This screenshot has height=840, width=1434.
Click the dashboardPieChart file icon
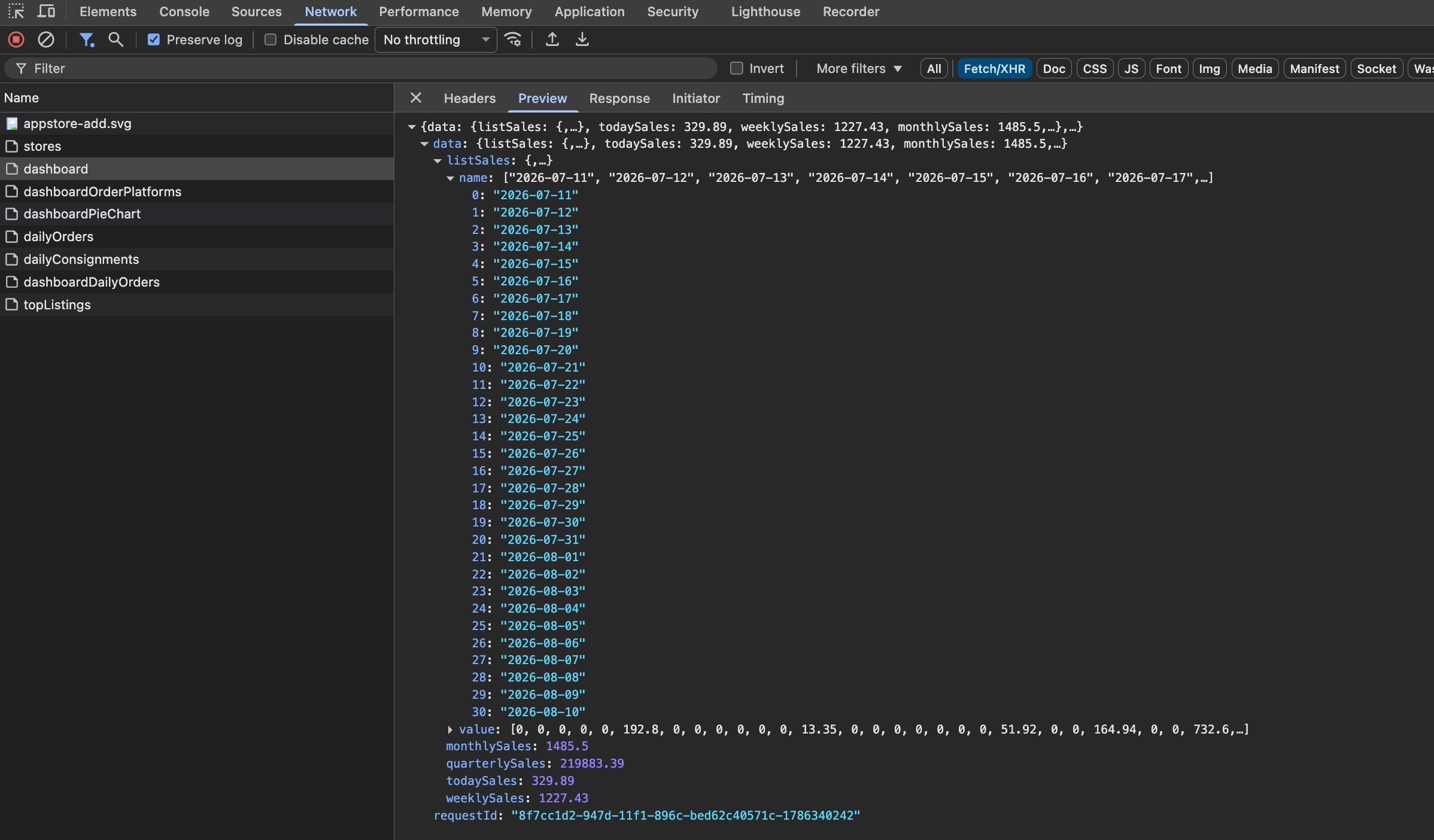coord(11,214)
